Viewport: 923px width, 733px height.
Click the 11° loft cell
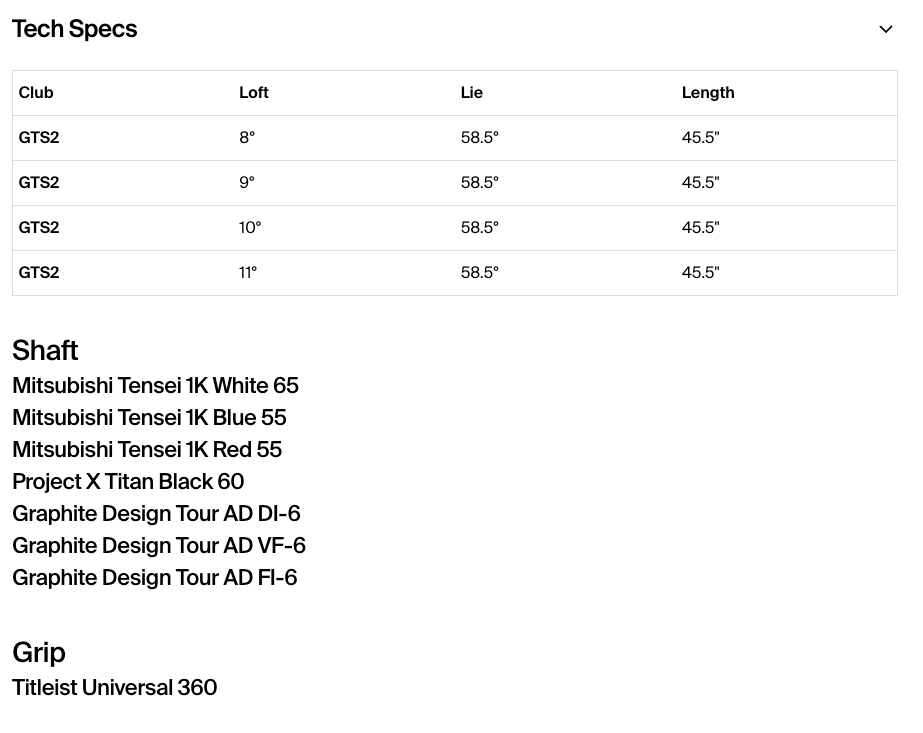[x=248, y=273]
